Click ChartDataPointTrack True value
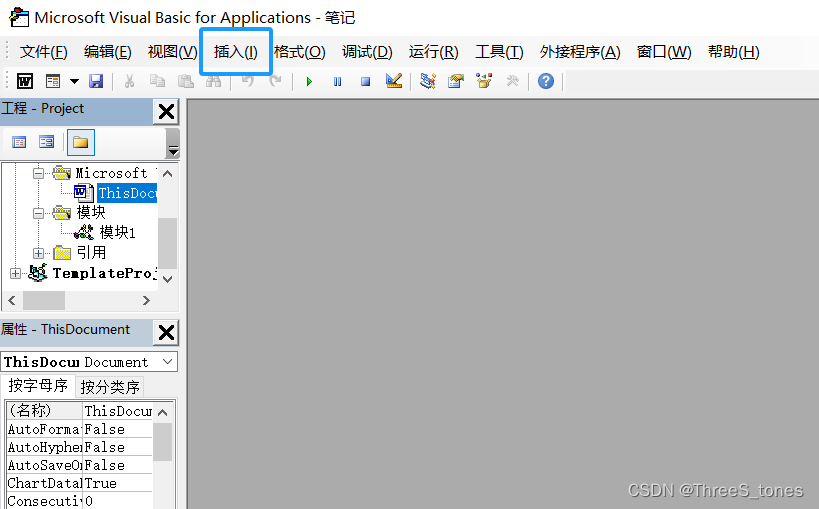The width and height of the screenshot is (819, 509). (x=118, y=483)
